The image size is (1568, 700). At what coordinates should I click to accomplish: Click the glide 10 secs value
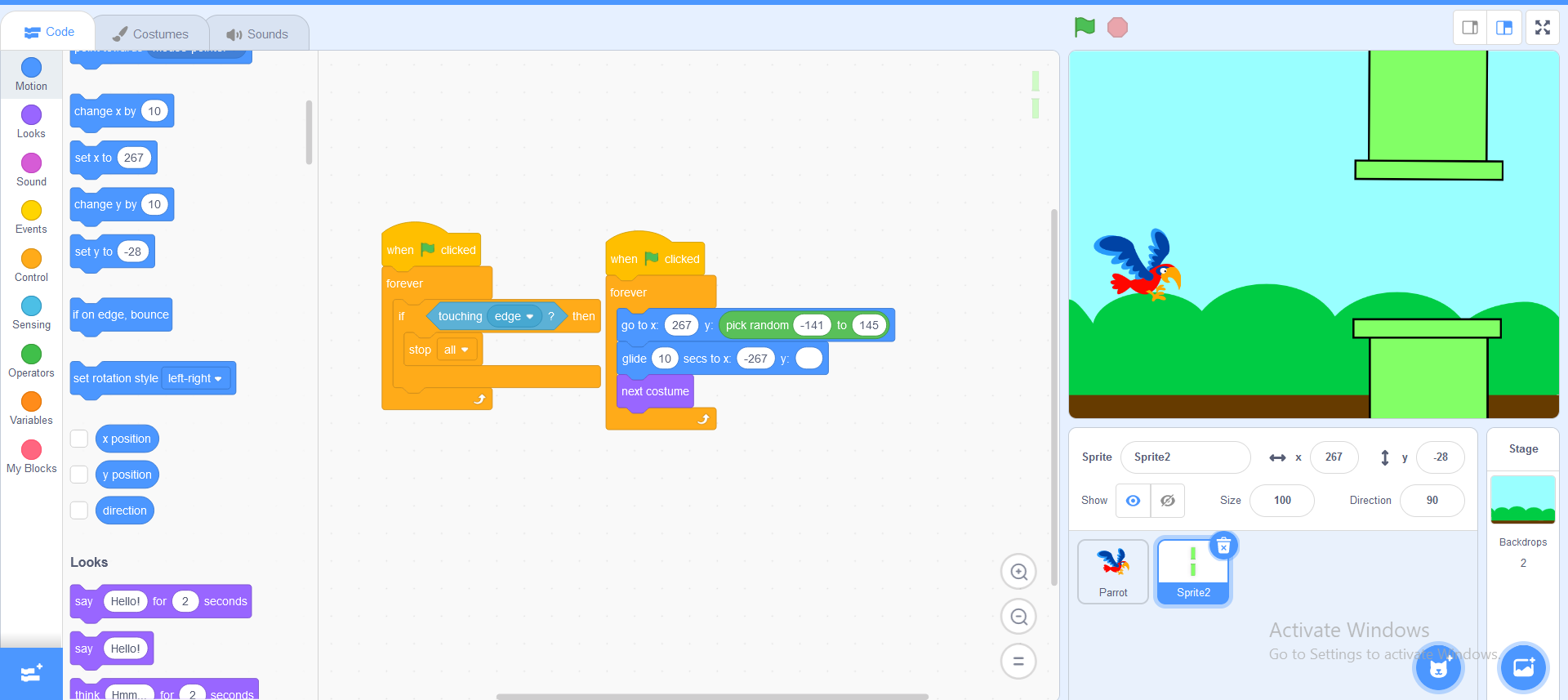[665, 359]
